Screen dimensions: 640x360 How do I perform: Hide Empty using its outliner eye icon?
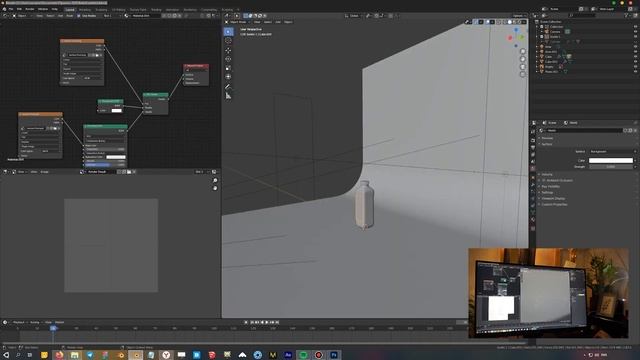click(636, 67)
